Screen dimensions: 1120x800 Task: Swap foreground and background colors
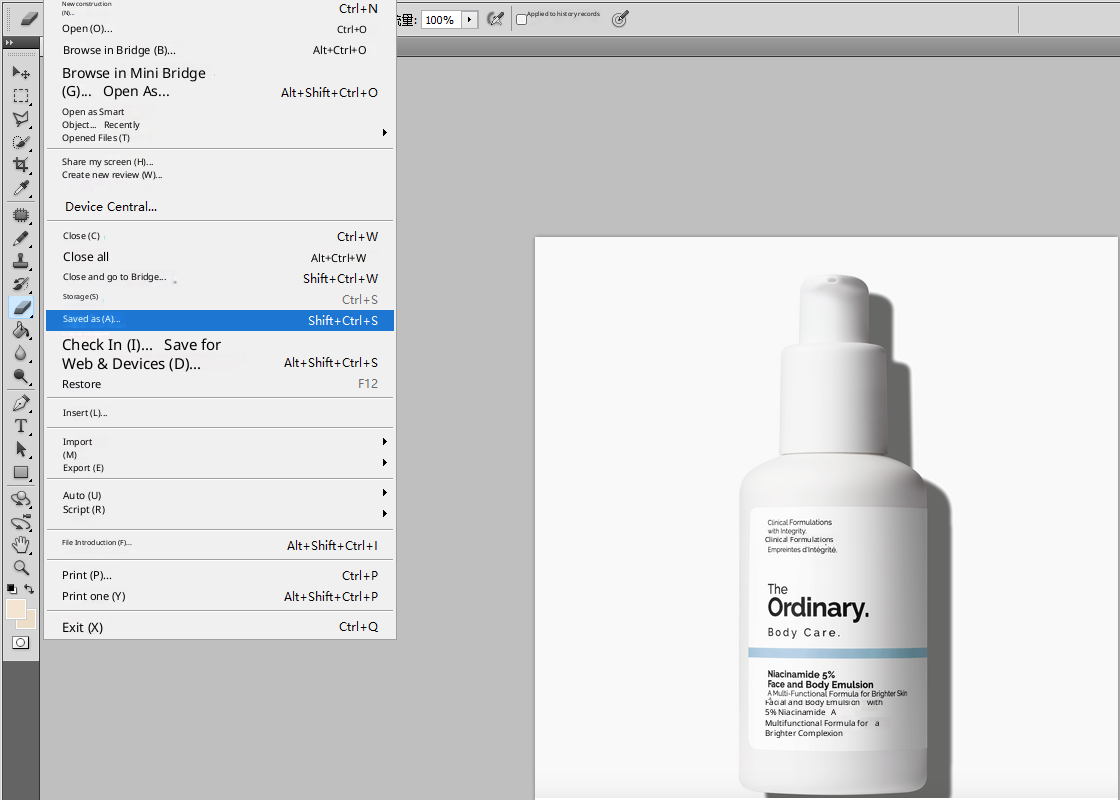[30, 589]
